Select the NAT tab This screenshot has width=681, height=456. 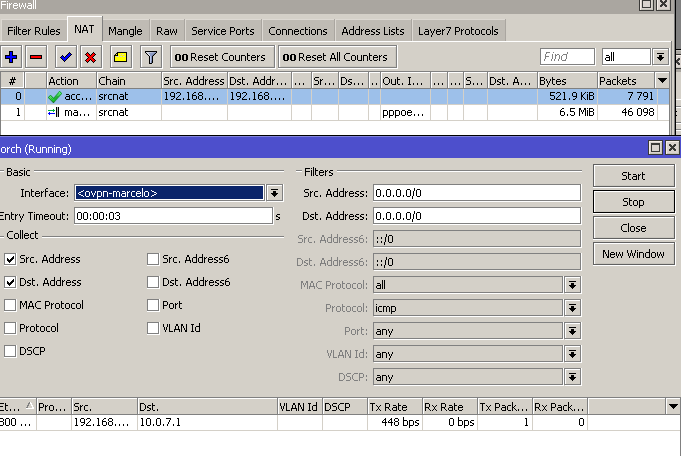pos(84,30)
